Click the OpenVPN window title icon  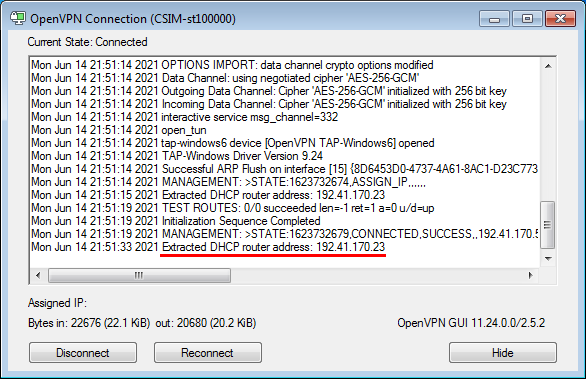tap(18, 18)
